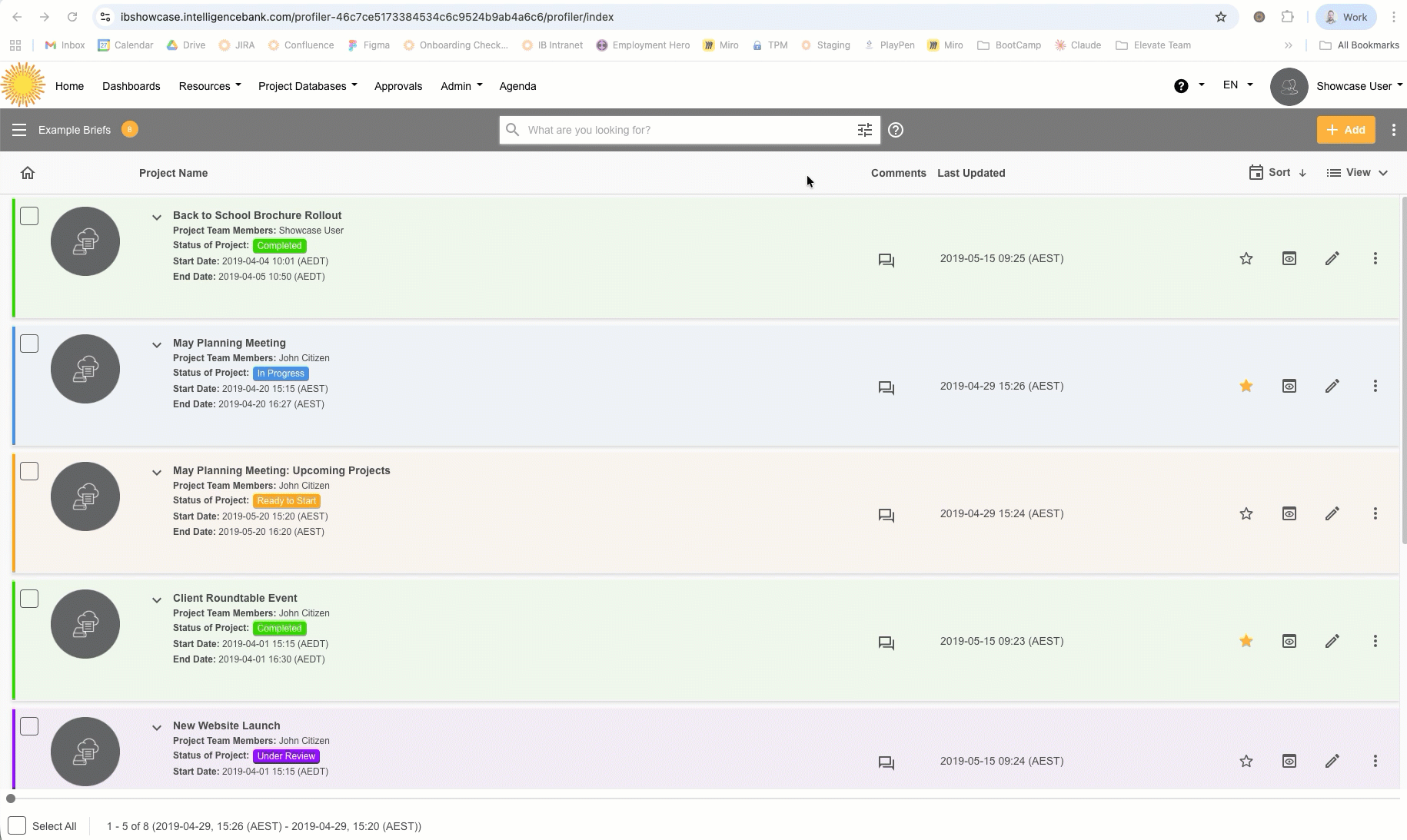Image resolution: width=1407 pixels, height=840 pixels.
Task: Go to the Approvals menu item
Action: pos(397,86)
